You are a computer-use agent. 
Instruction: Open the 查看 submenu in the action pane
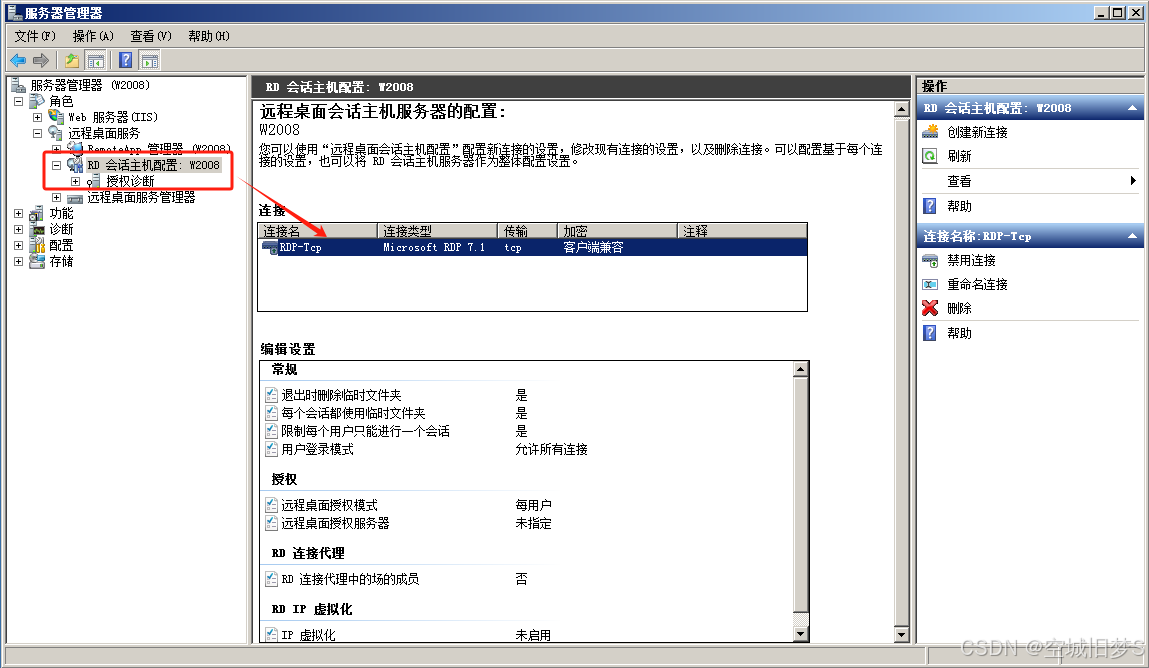[x=959, y=181]
